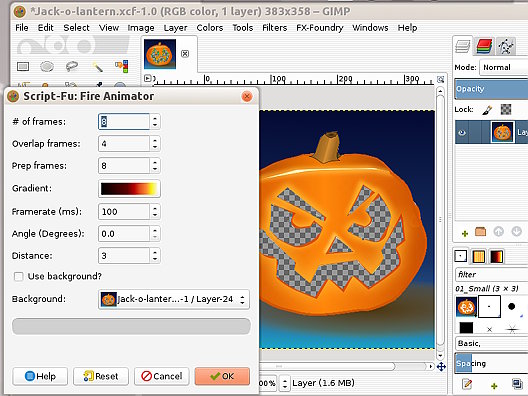Open the Paths dock tab
The image size is (528, 396).
click(x=505, y=46)
